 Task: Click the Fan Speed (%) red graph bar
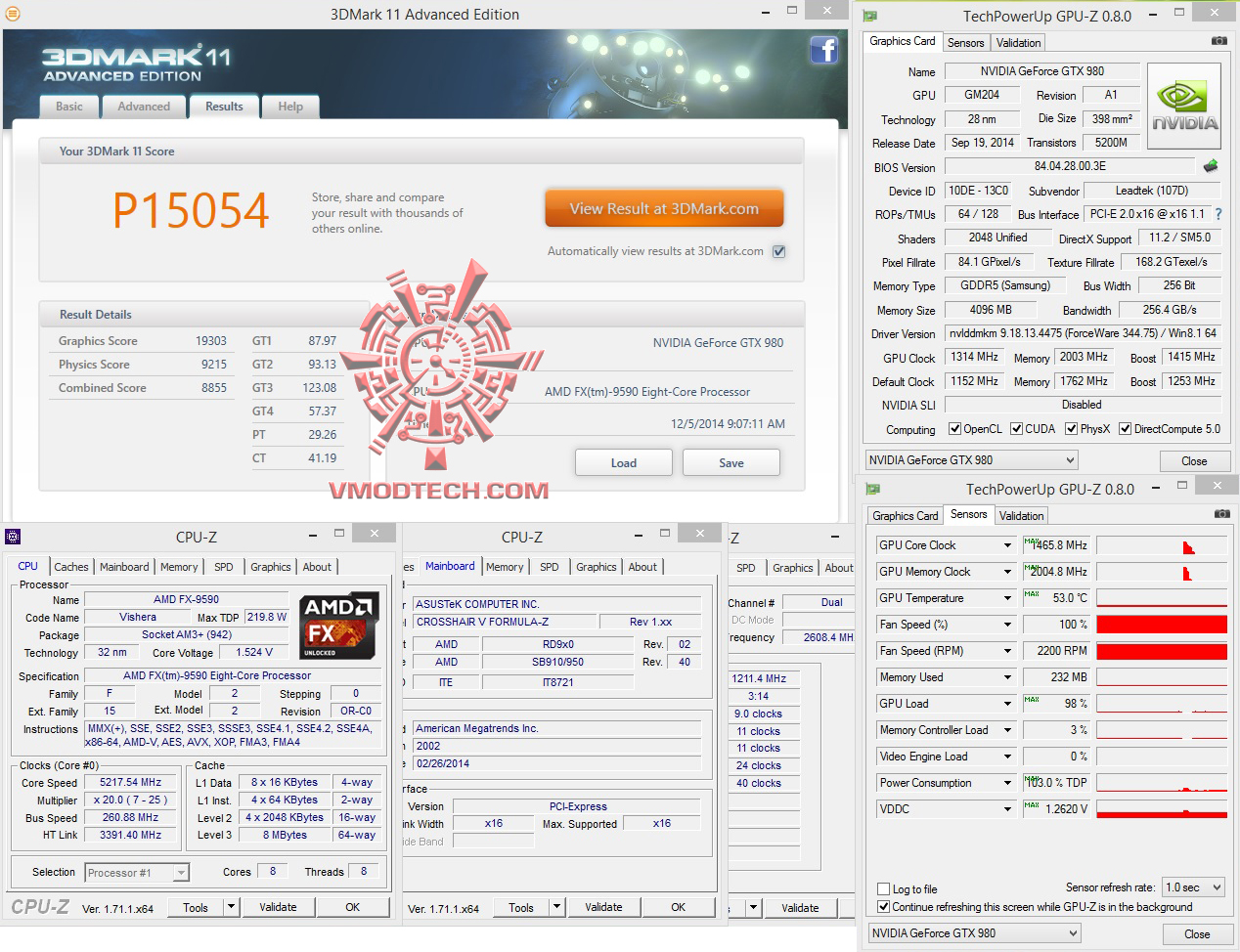pyautogui.click(x=1162, y=625)
